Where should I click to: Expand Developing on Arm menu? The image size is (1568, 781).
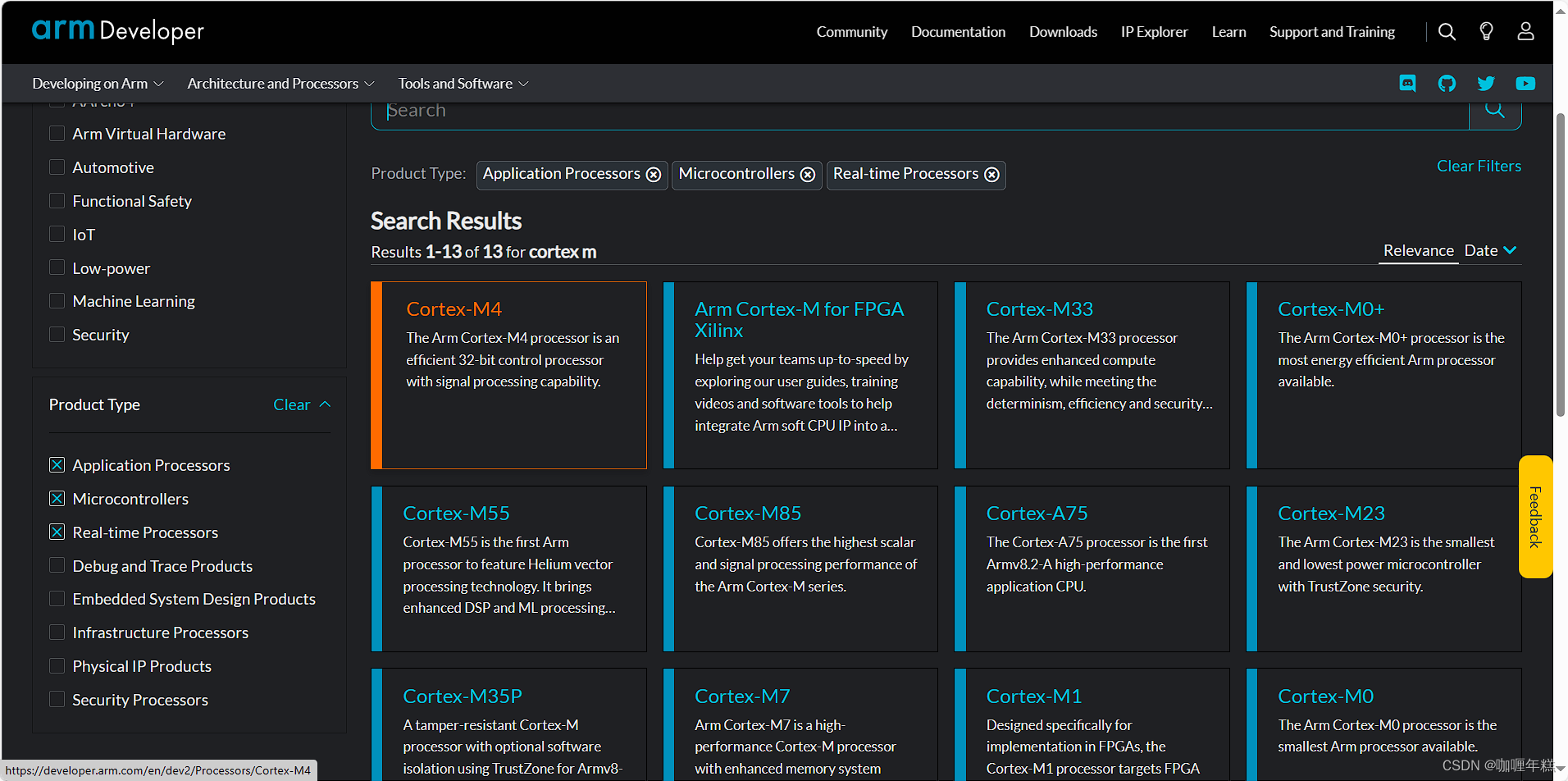98,84
